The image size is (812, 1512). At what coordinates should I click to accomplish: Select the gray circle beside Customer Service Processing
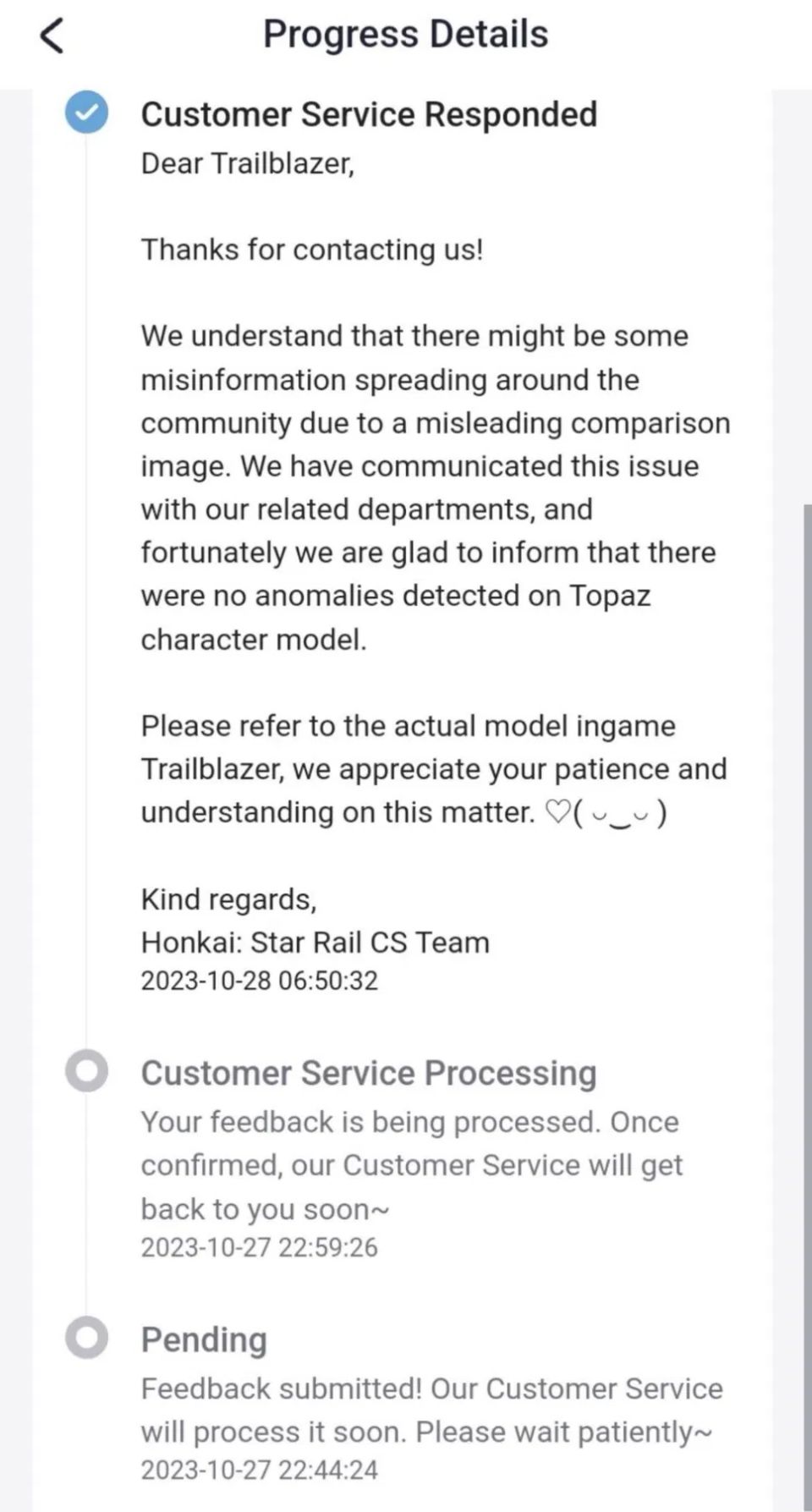(87, 1071)
